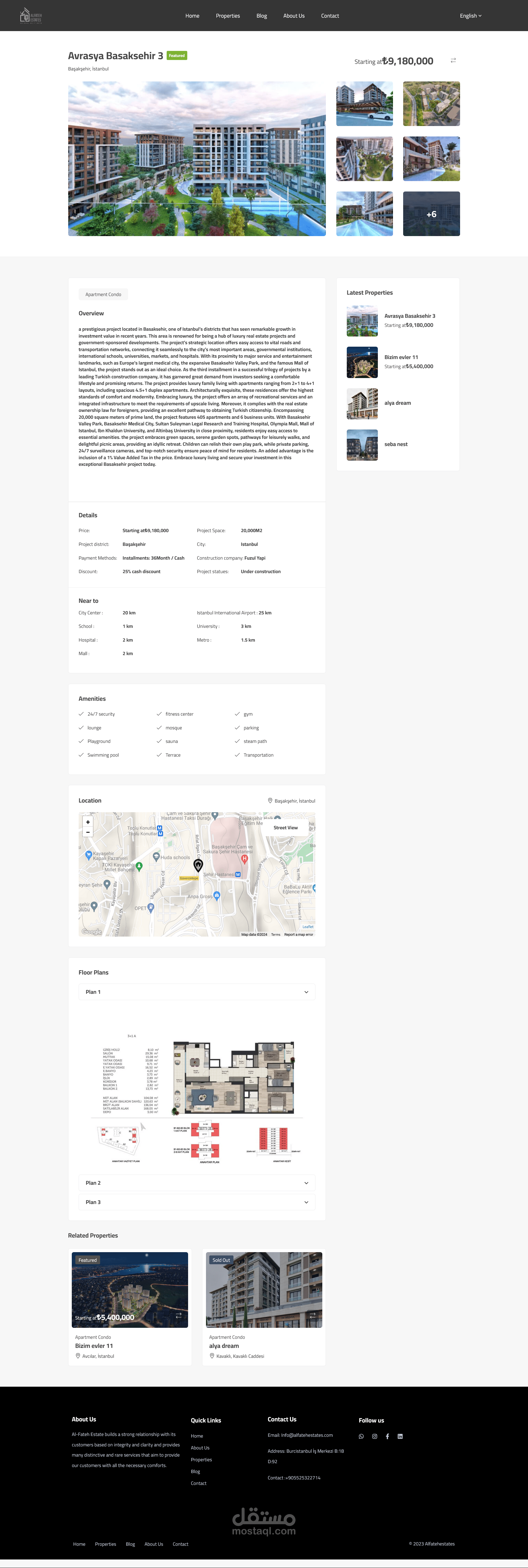Collapse the Plan 1 floor plan section

point(196,992)
